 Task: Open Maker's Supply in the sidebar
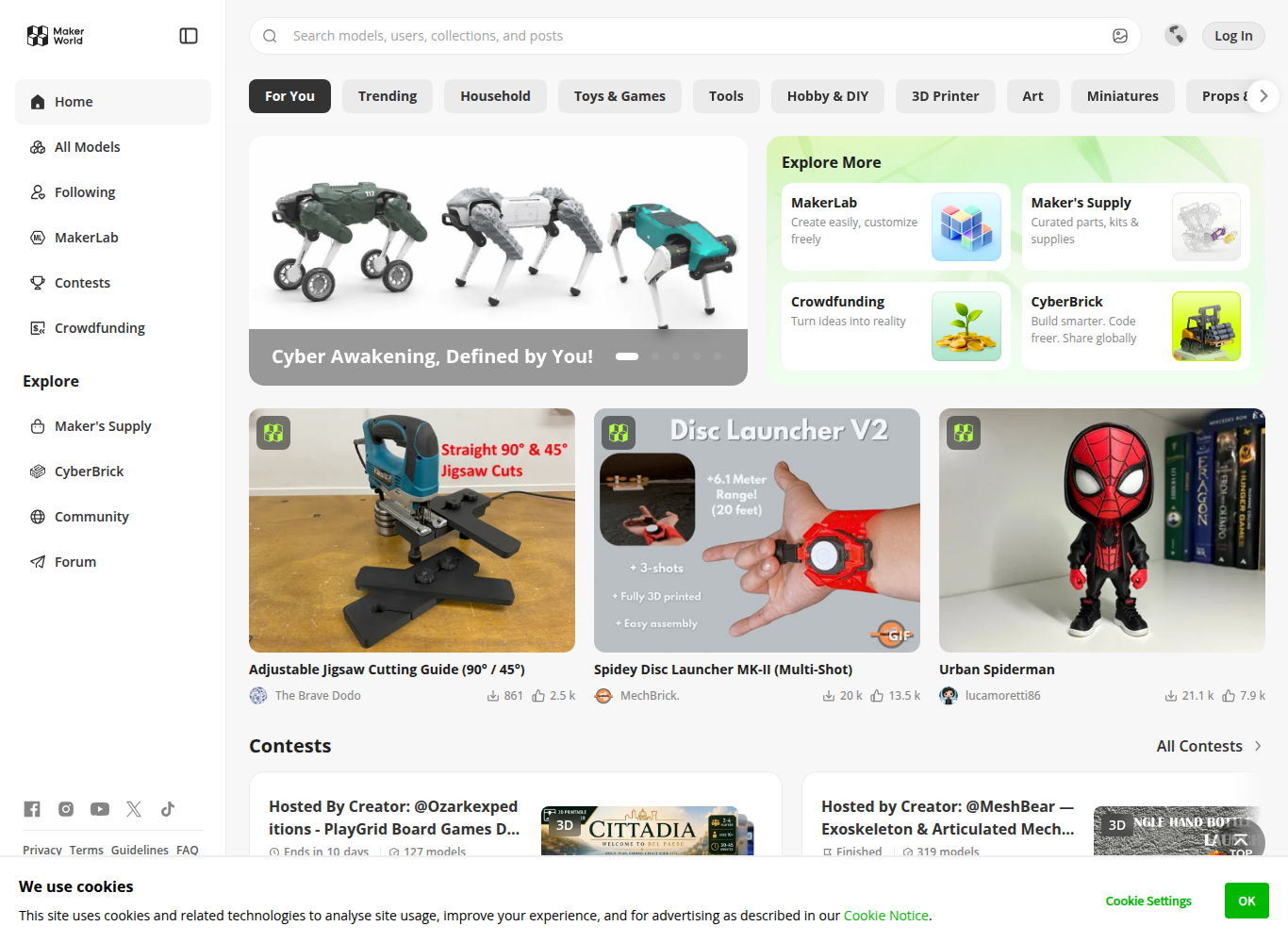click(113, 426)
